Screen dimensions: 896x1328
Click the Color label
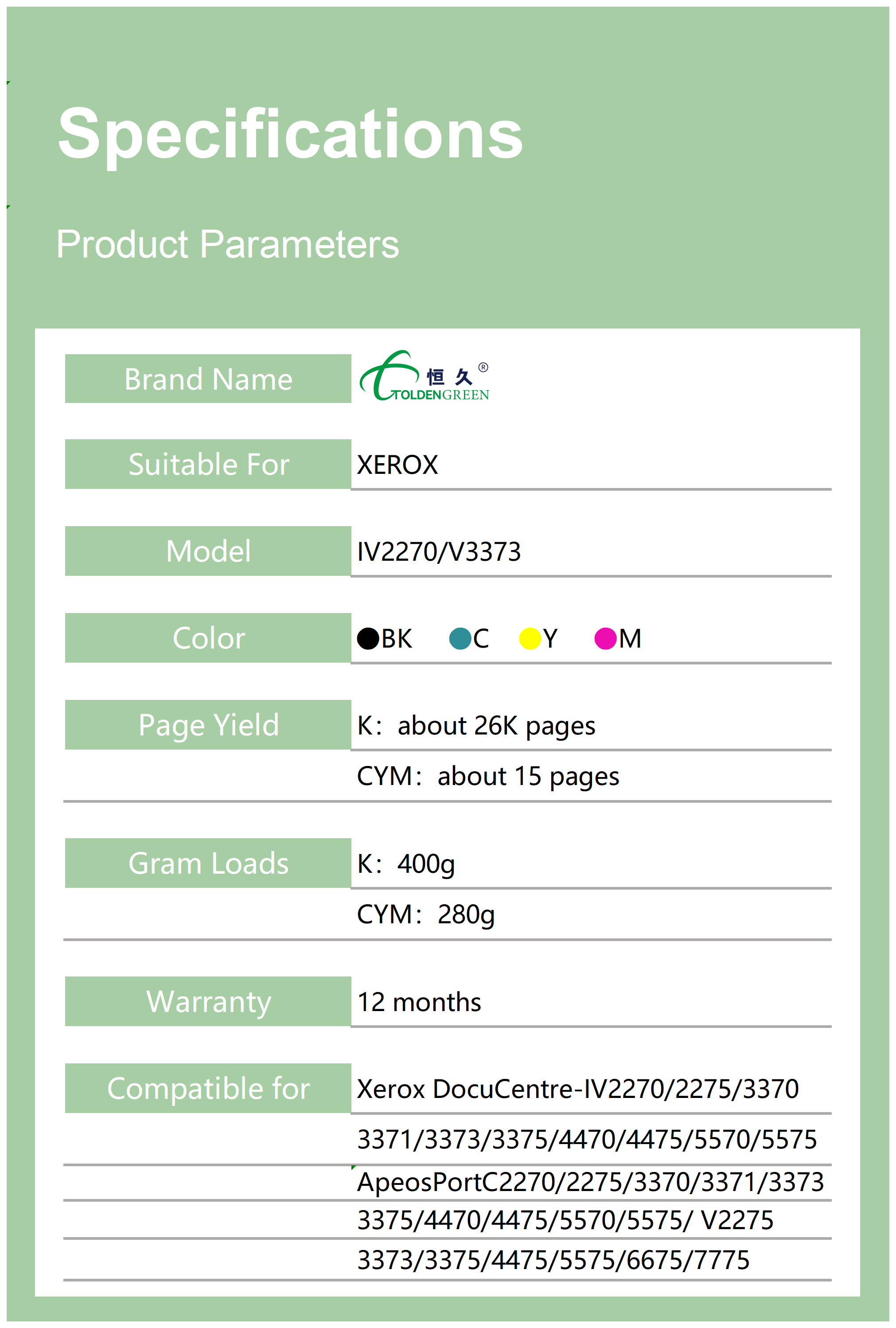(208, 638)
